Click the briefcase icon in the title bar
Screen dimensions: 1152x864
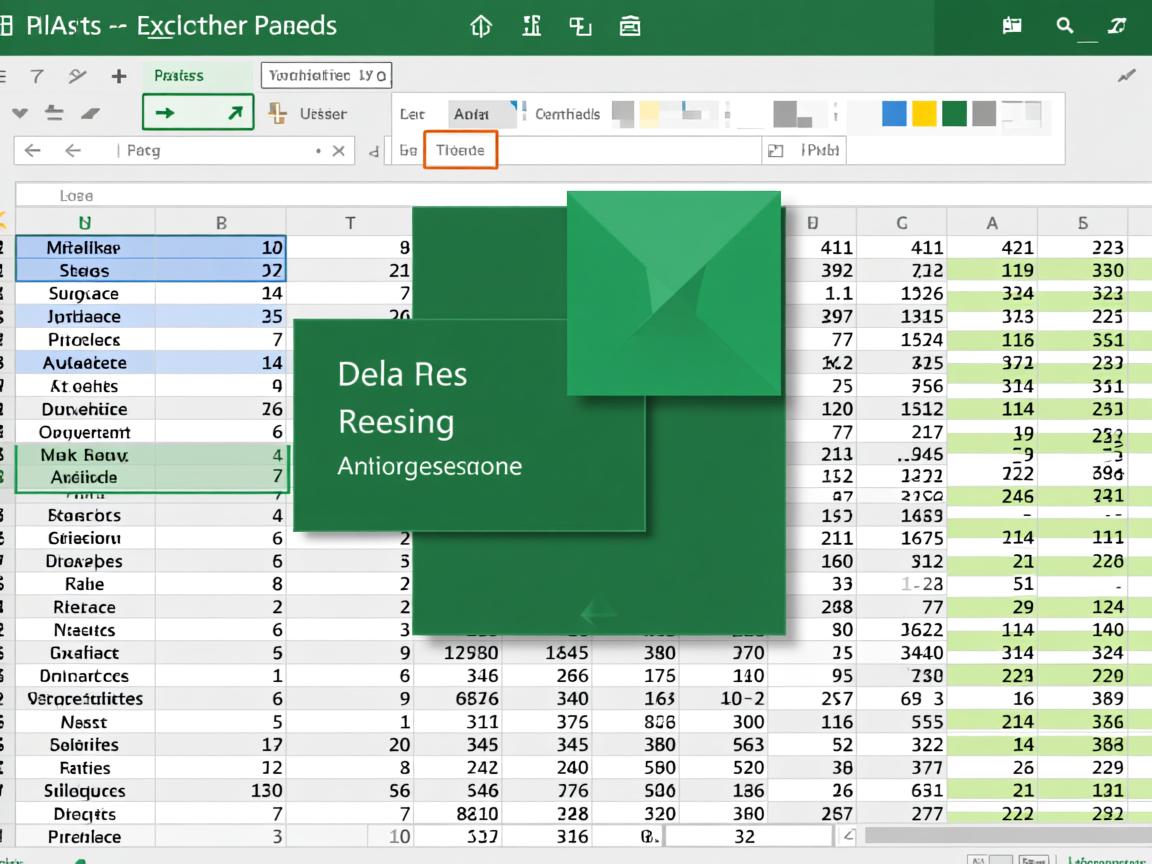coord(630,27)
